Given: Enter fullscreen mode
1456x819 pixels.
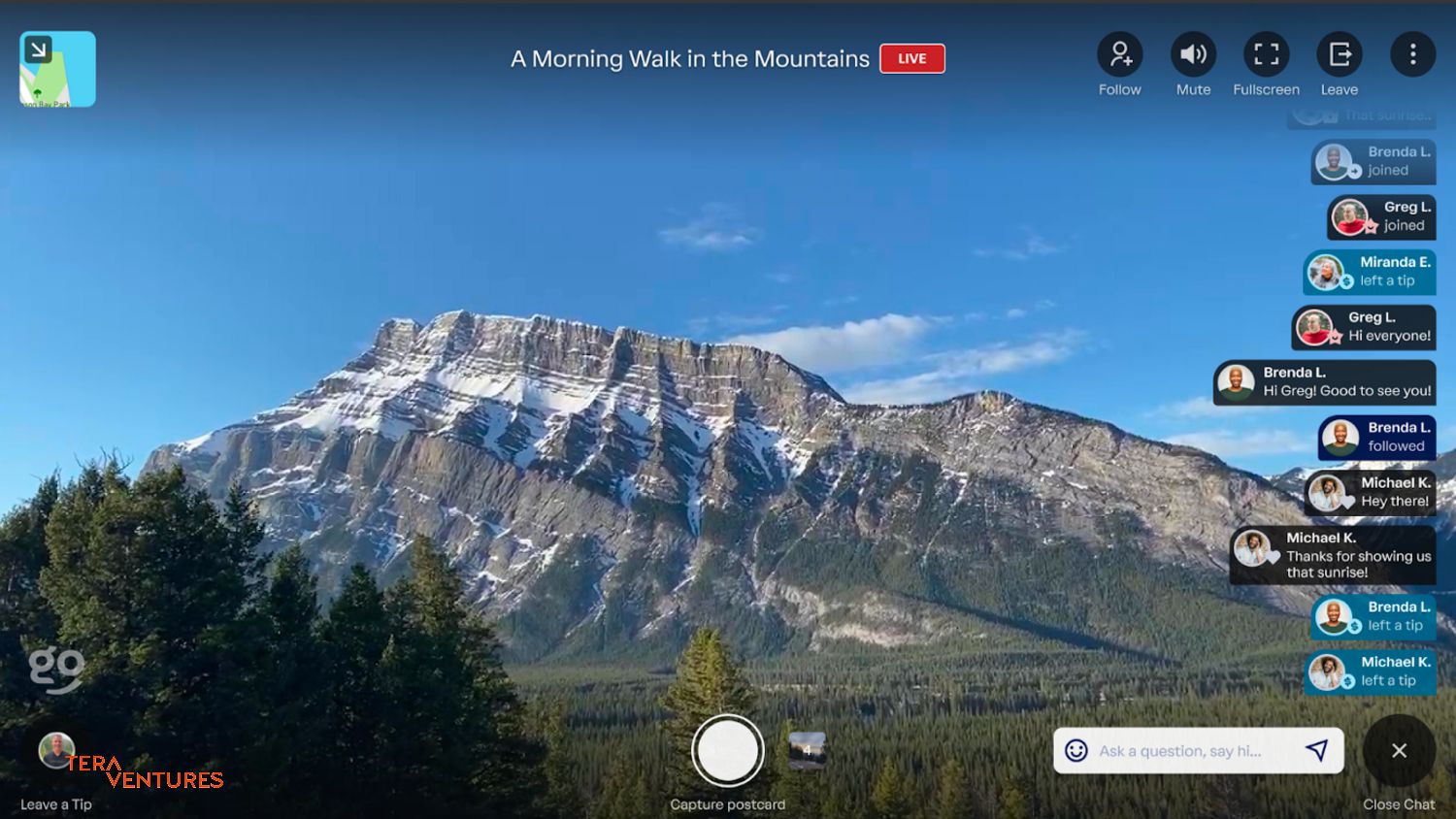Looking at the screenshot, I should 1266,54.
